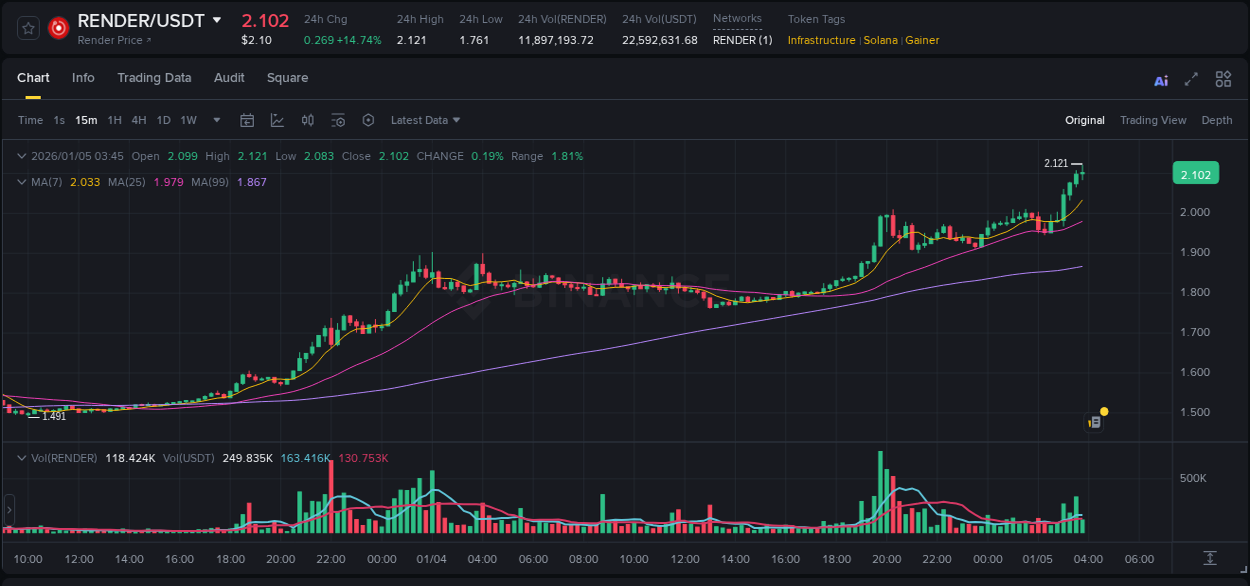Click the current price label 2.102

(1195, 173)
